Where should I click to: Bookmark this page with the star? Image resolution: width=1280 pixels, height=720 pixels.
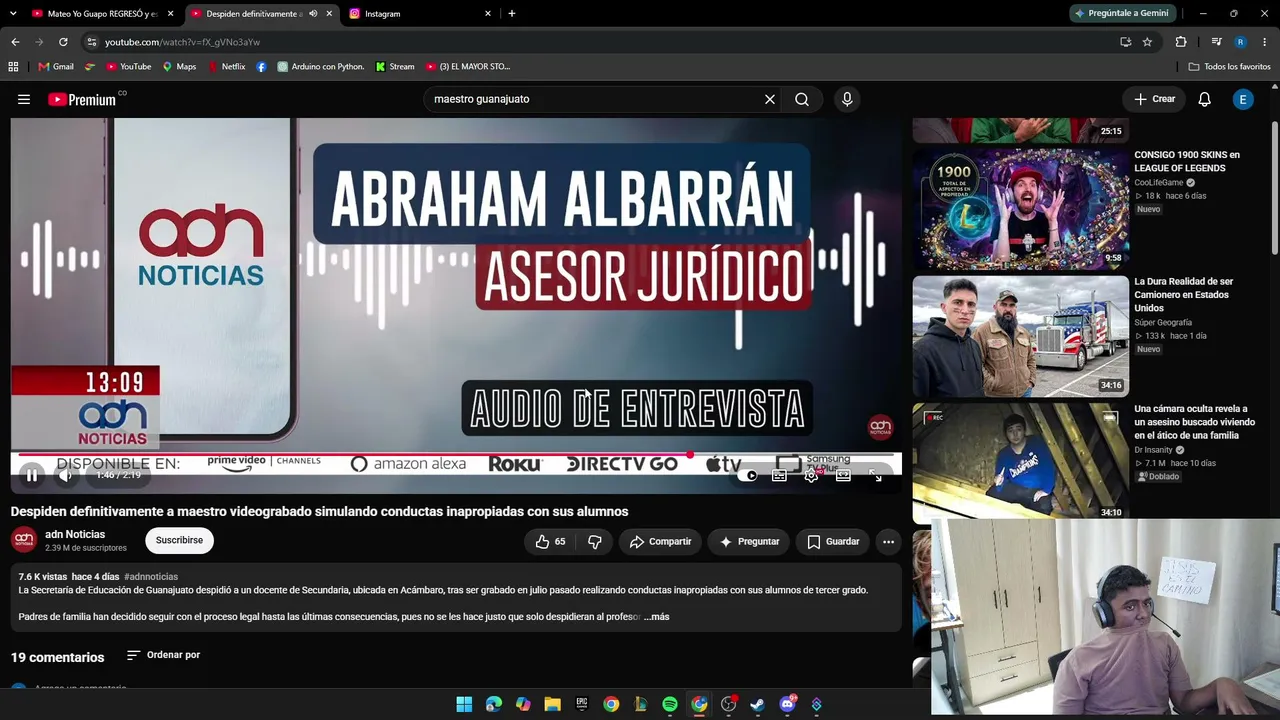click(x=1147, y=42)
